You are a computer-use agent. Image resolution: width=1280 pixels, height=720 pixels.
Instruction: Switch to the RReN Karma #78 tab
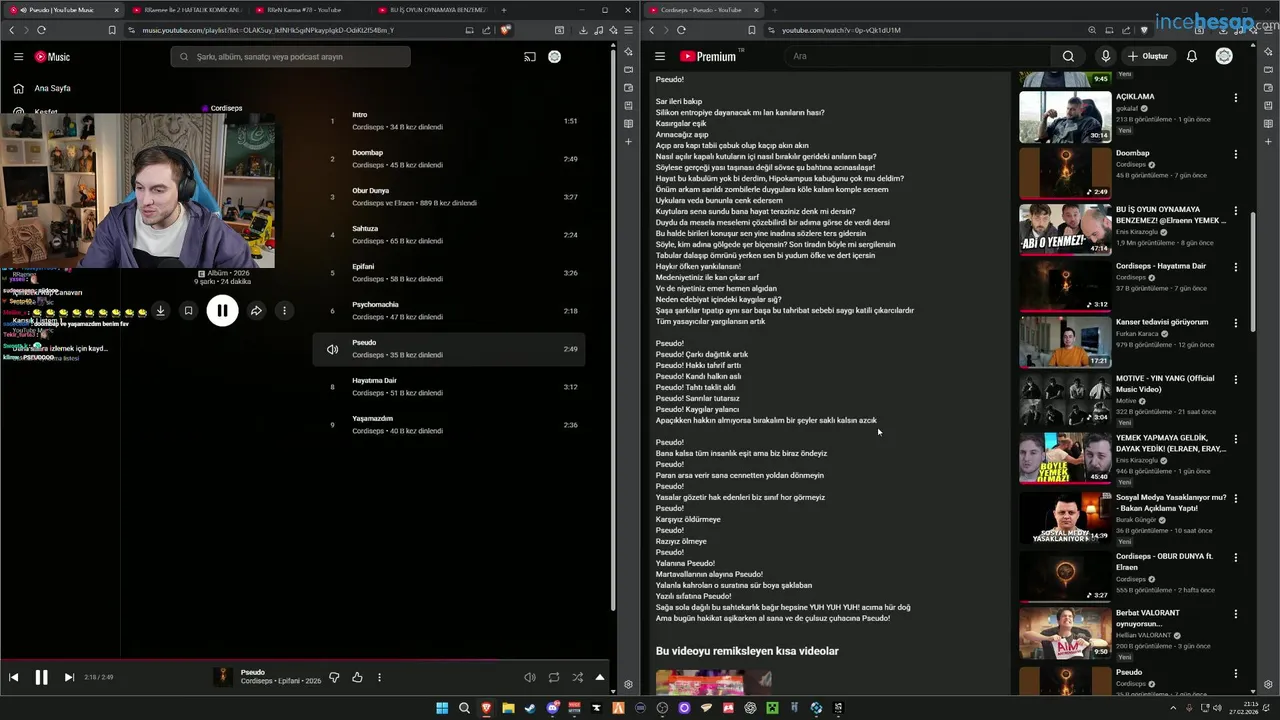310,10
